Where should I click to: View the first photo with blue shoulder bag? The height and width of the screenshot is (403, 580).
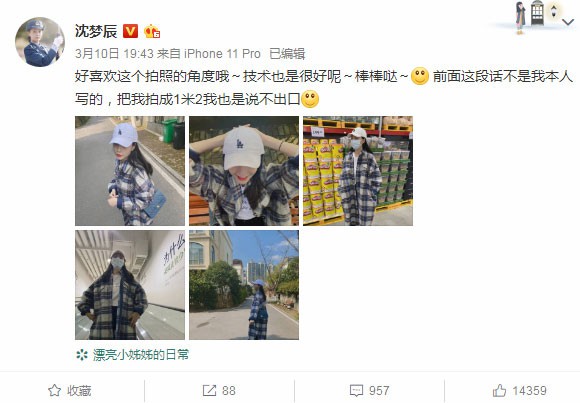(x=130, y=171)
